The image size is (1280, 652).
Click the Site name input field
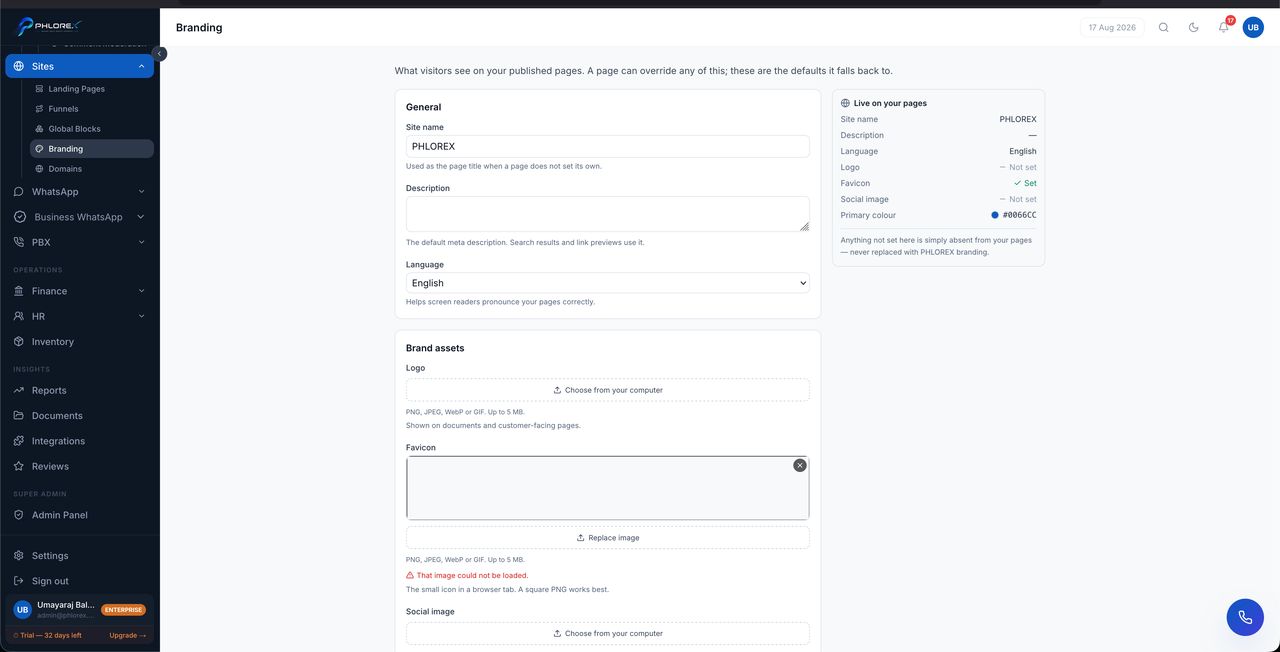point(608,146)
